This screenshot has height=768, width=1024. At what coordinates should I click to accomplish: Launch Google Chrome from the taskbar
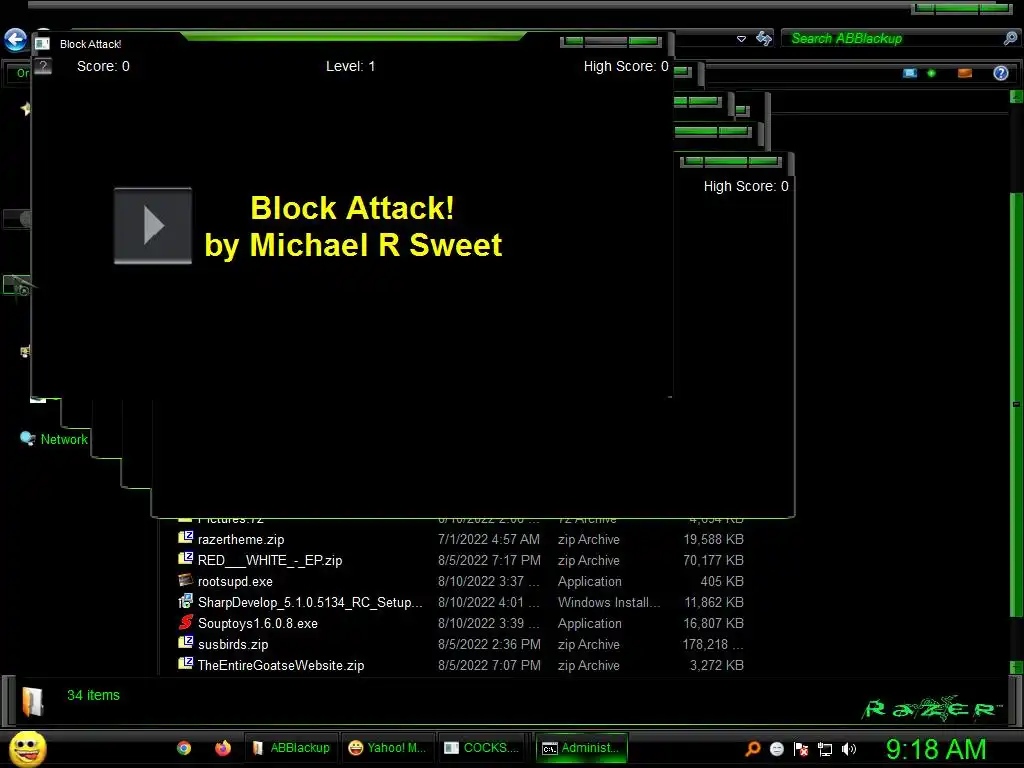tap(184, 748)
